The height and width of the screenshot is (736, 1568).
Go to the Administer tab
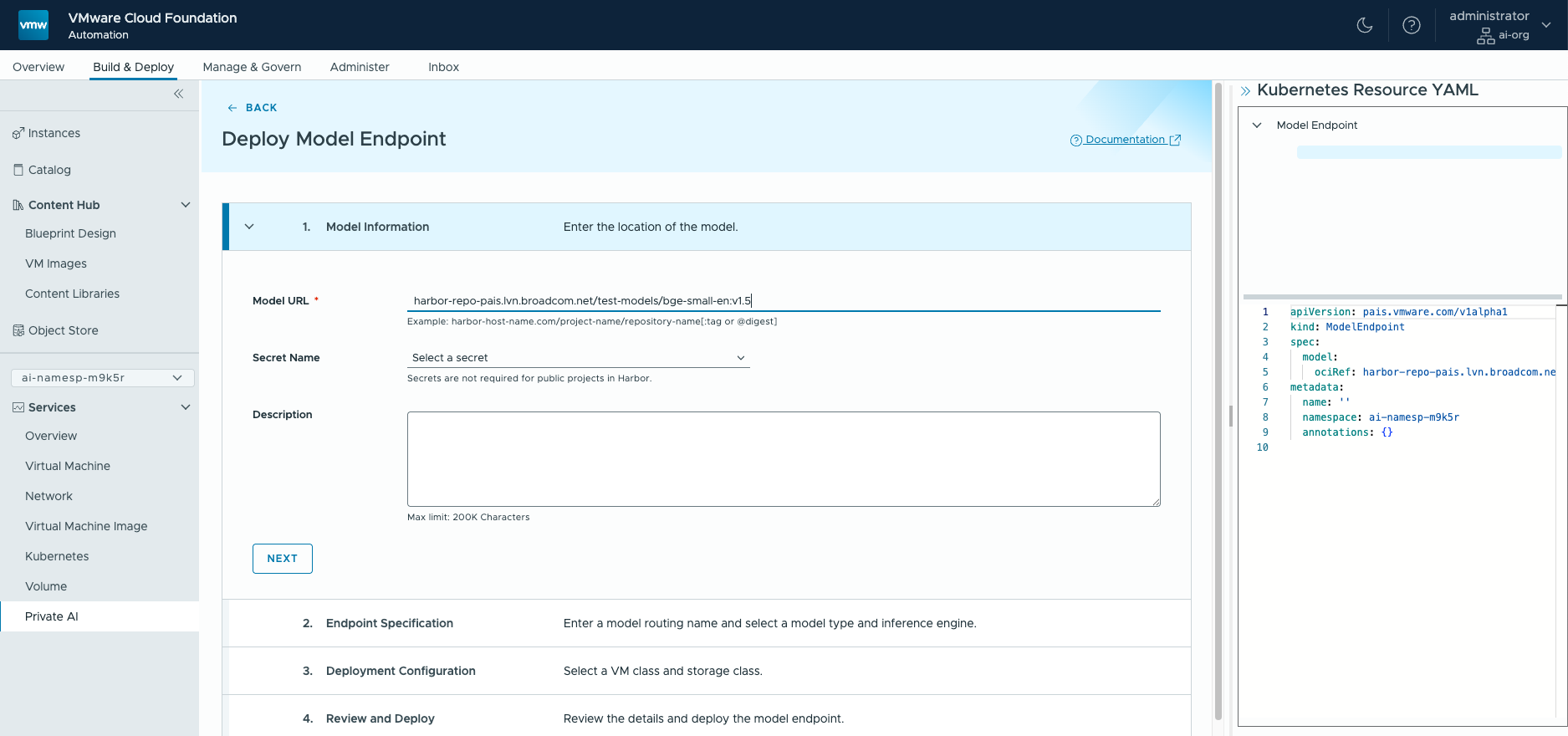point(360,67)
